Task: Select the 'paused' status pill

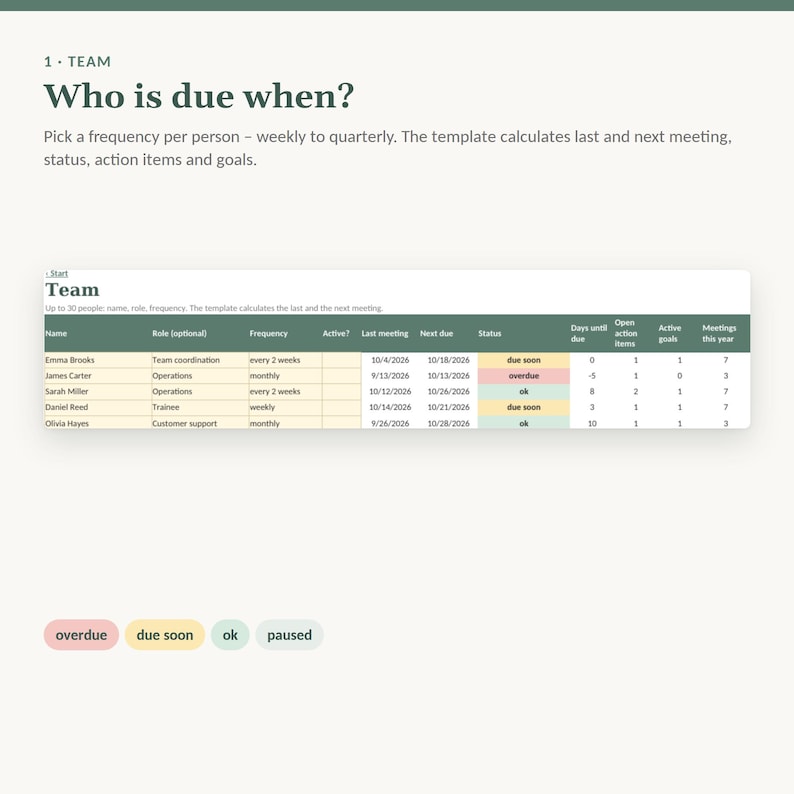Action: pos(289,634)
